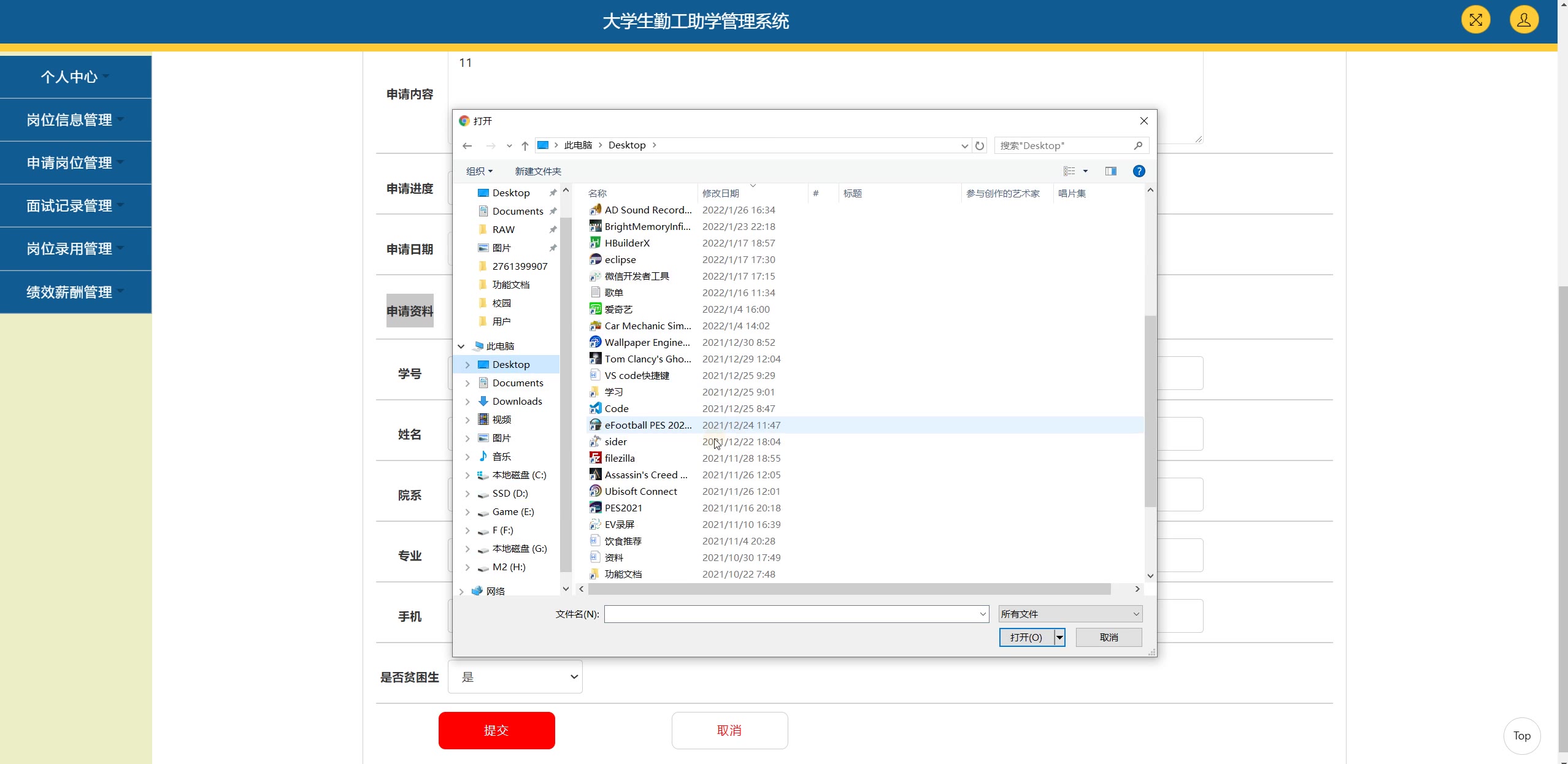Toggle the preview pane icon
This screenshot has height=764, width=1568.
point(1110,171)
